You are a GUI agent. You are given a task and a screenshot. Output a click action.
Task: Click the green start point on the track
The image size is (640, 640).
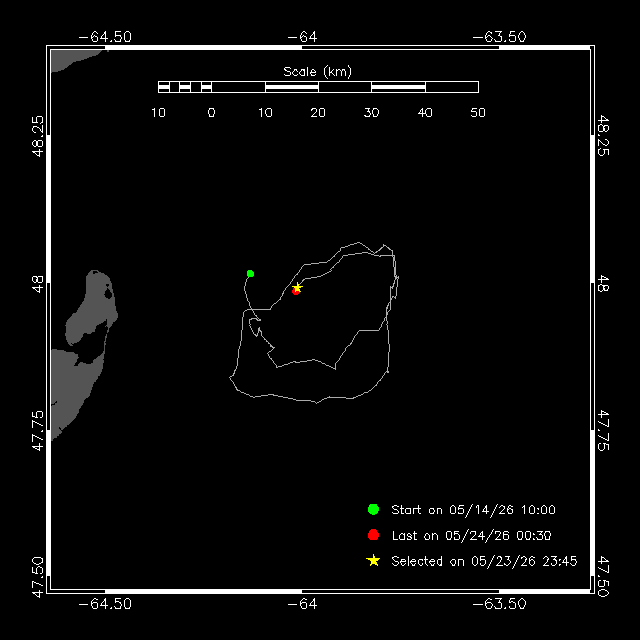(x=250, y=273)
